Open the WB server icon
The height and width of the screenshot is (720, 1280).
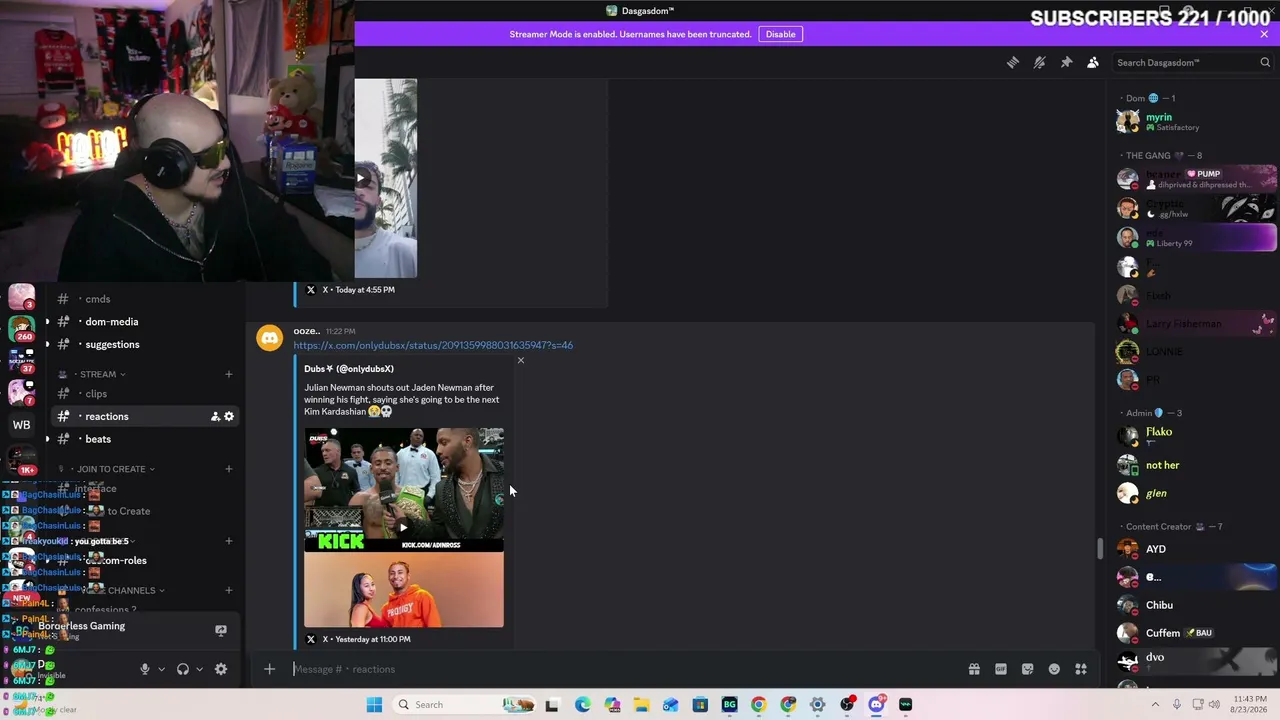pos(21,425)
